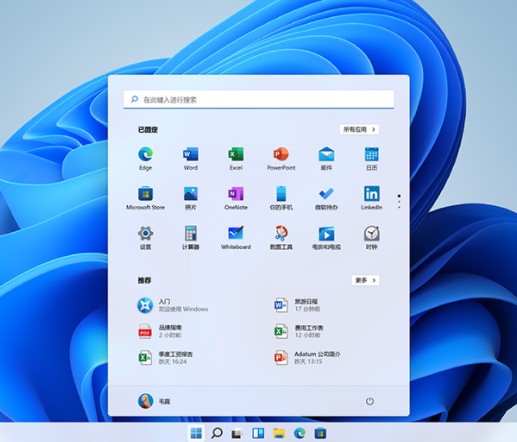This screenshot has width=517, height=442.
Task: Click the pinned apps page dots
Action: tap(399, 202)
